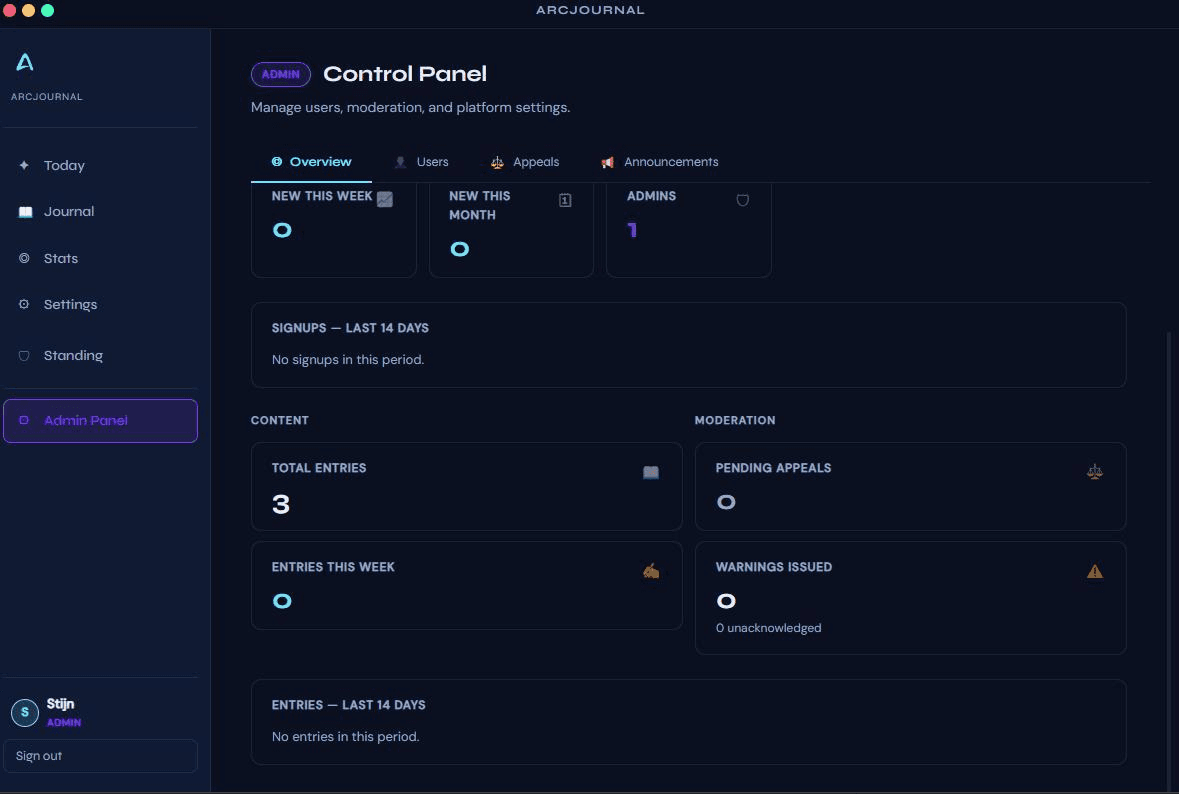Click the ARCJOURNAL name under the sidebar logo
Image resolution: width=1179 pixels, height=794 pixels.
47,96
